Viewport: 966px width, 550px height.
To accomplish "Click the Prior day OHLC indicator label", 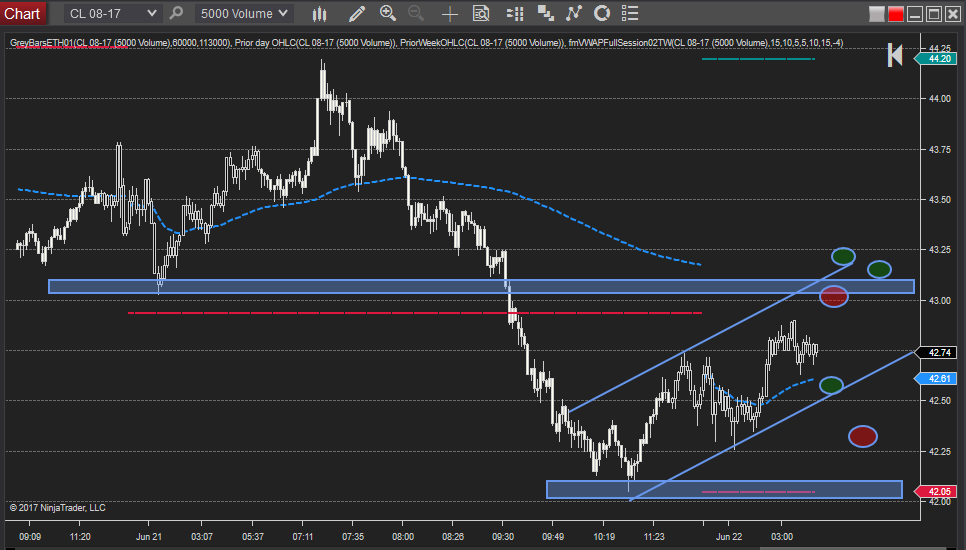I will coord(315,42).
